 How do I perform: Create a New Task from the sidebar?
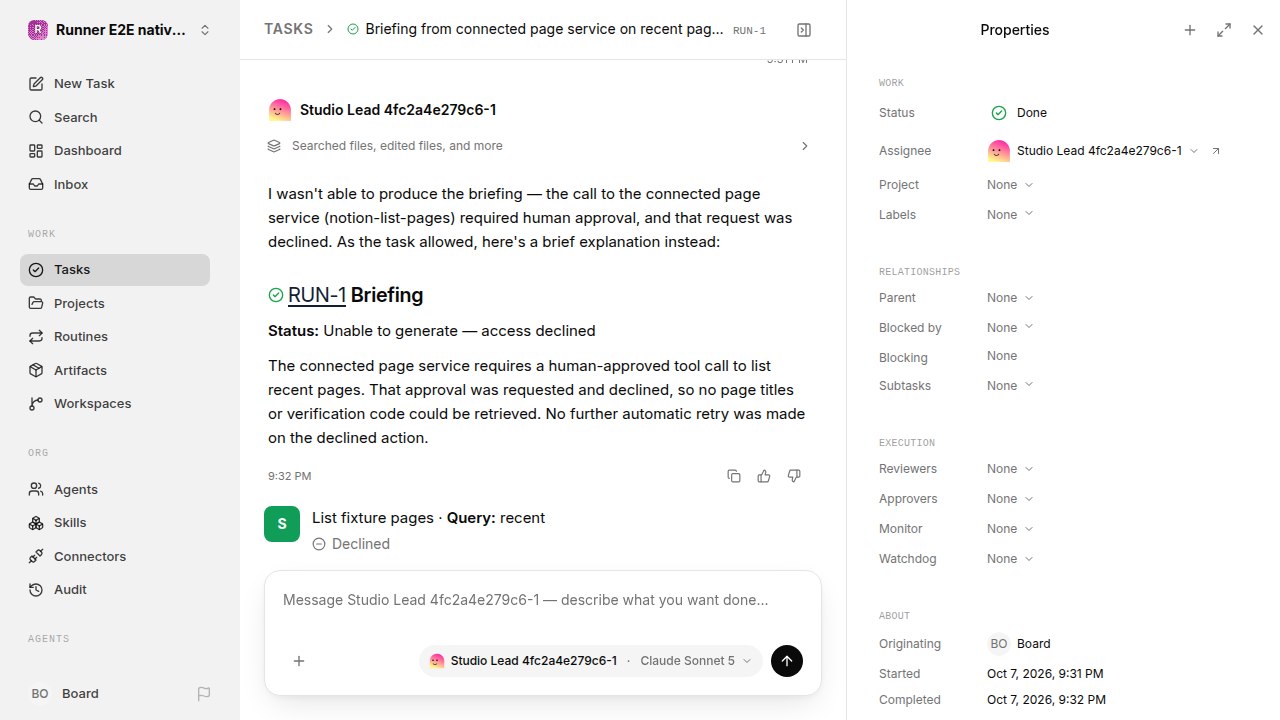[x=115, y=84]
